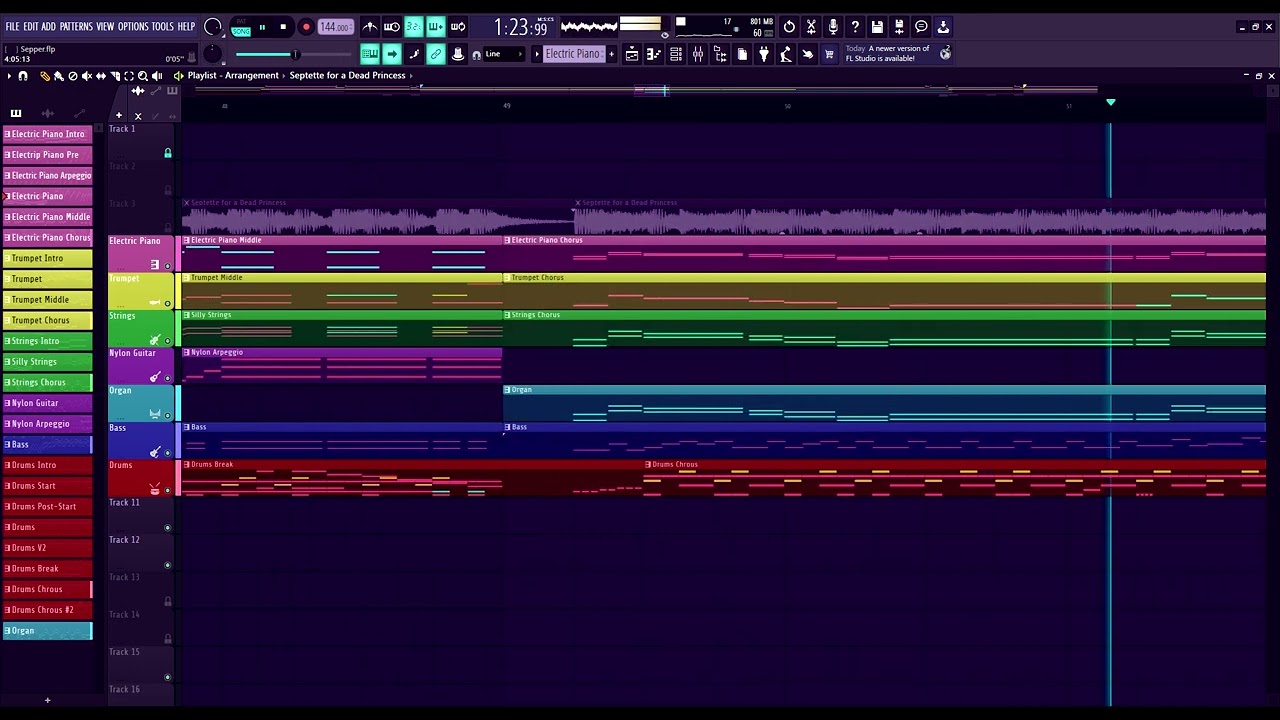Click the red record button
Viewport: 1280px width, 720px height.
tap(306, 28)
